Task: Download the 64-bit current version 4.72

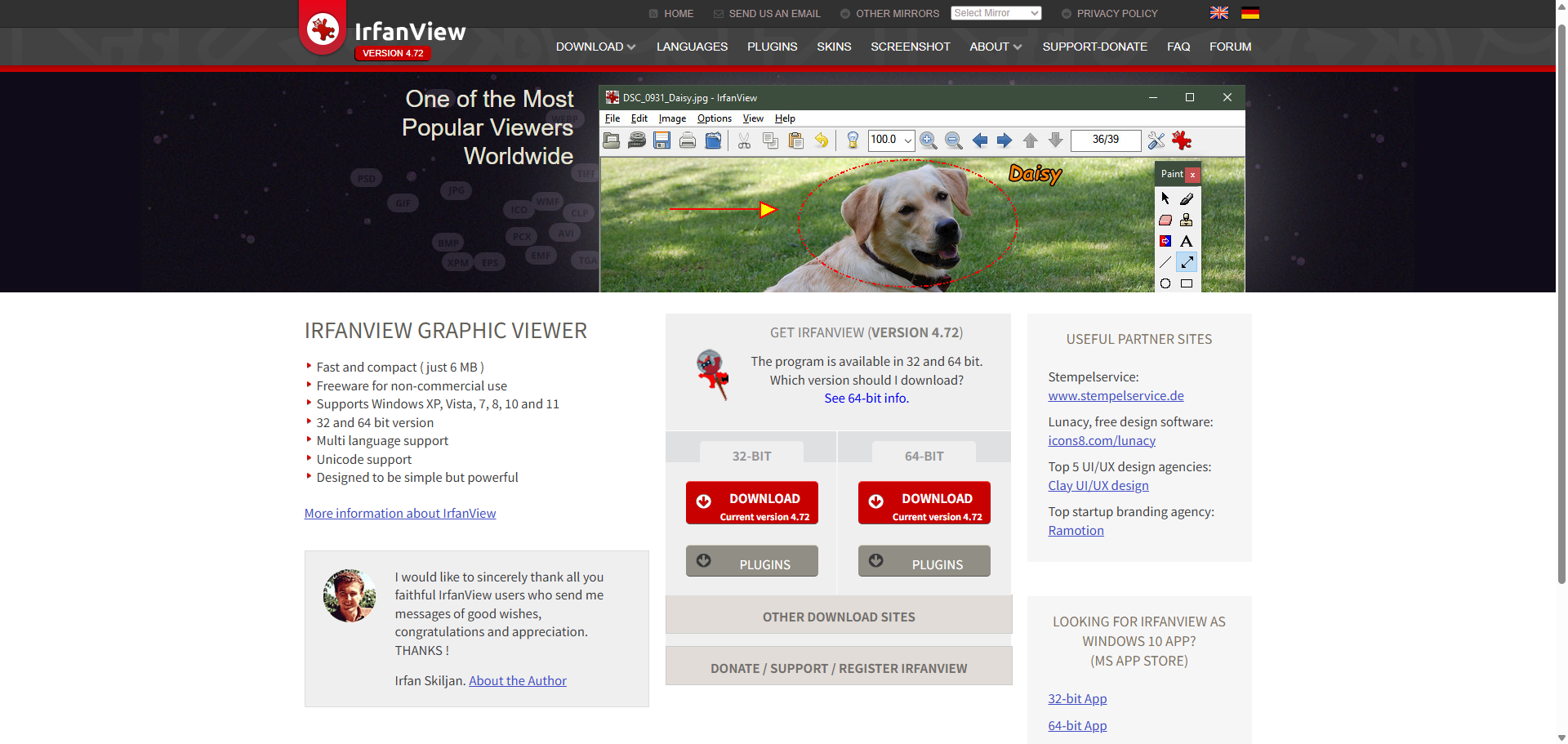Action: (924, 503)
